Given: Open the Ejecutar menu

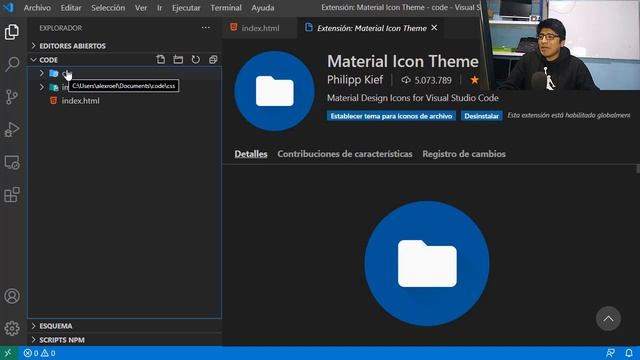Looking at the screenshot, I should coord(186,8).
